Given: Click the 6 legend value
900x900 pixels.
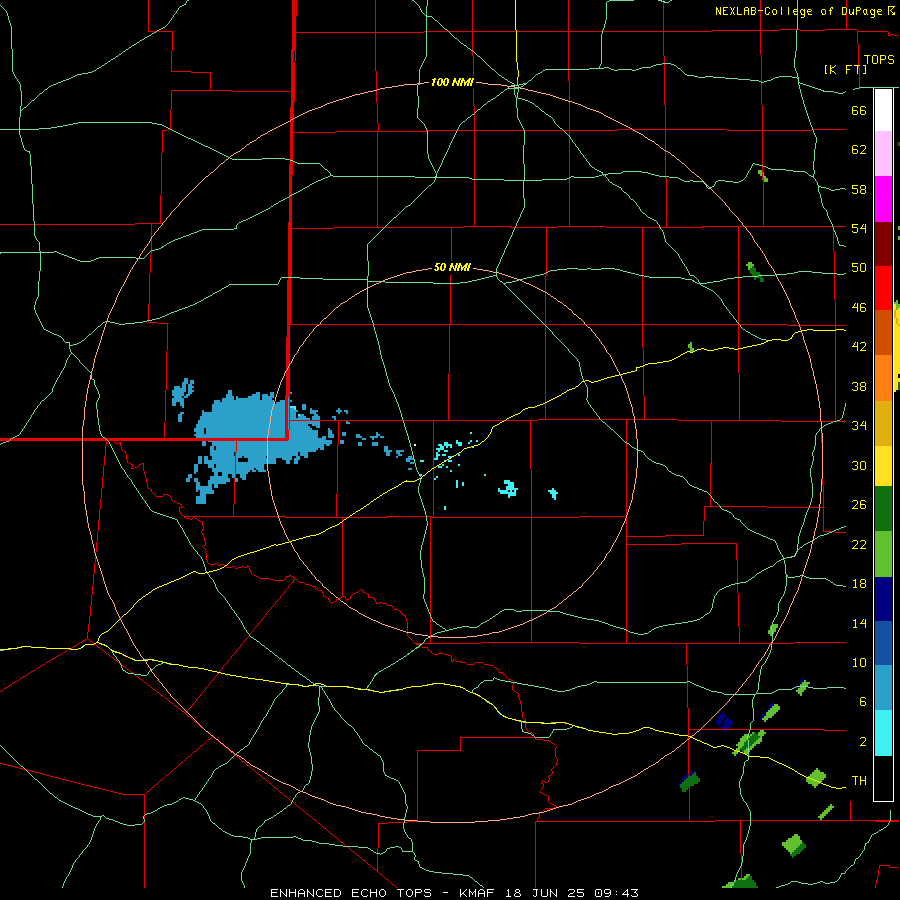Looking at the screenshot, I should pos(862,701).
